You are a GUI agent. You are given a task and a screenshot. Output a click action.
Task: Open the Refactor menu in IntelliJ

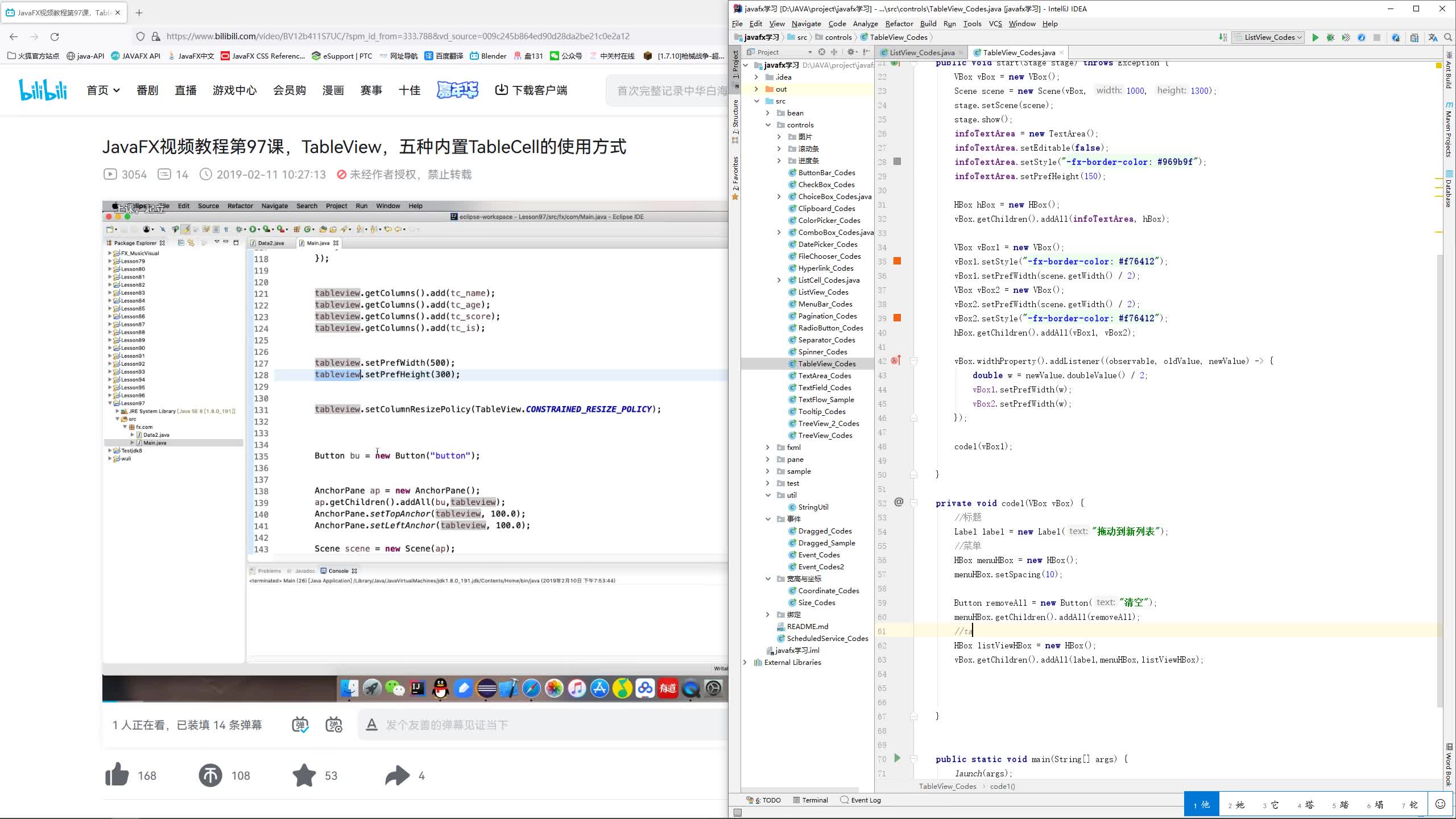coord(899,23)
